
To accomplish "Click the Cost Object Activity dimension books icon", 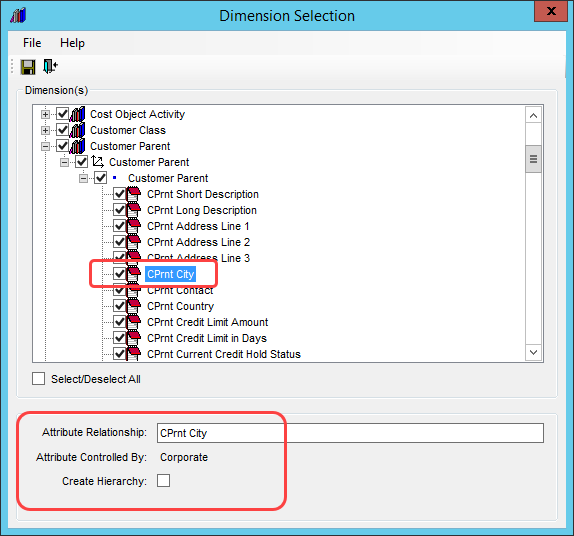I will [x=78, y=114].
